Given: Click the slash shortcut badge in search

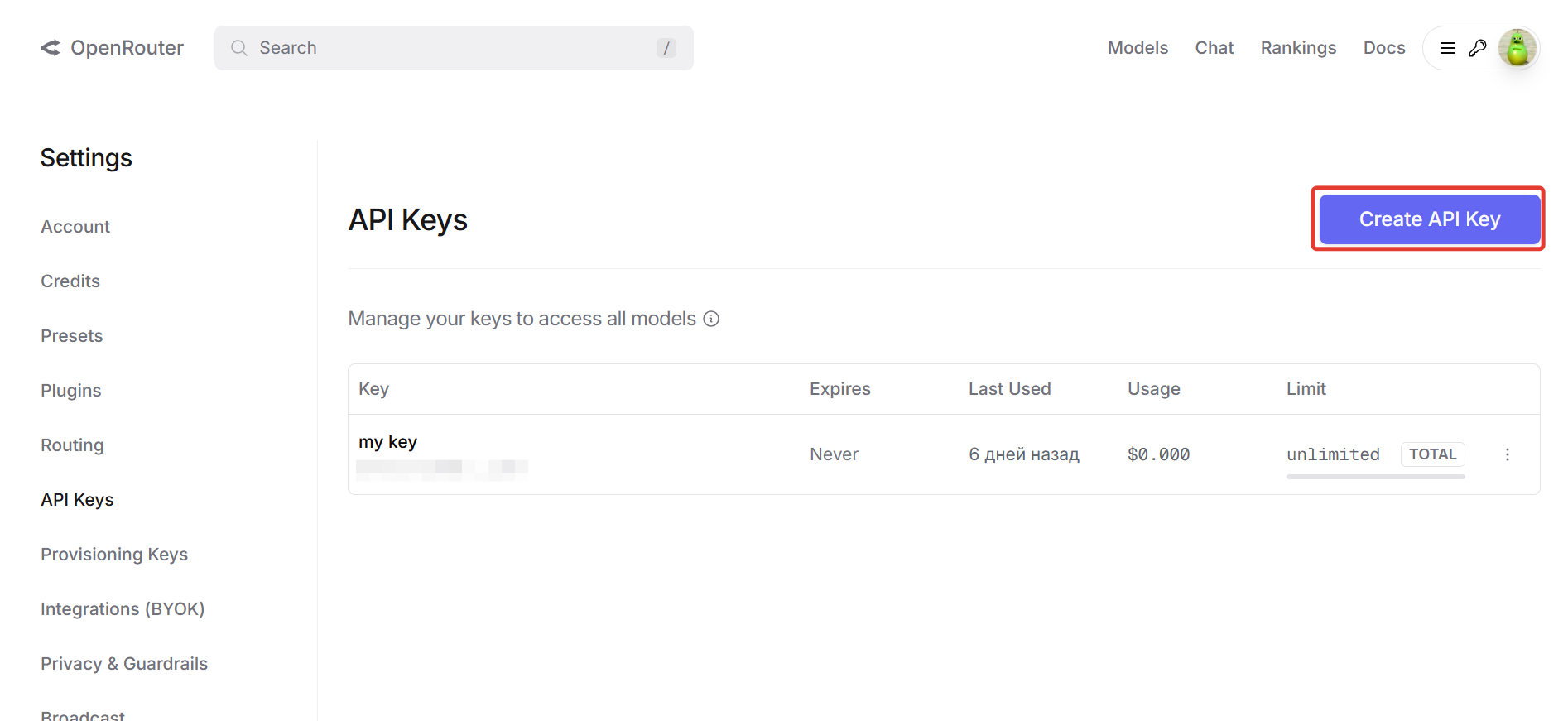Looking at the screenshot, I should pos(666,48).
